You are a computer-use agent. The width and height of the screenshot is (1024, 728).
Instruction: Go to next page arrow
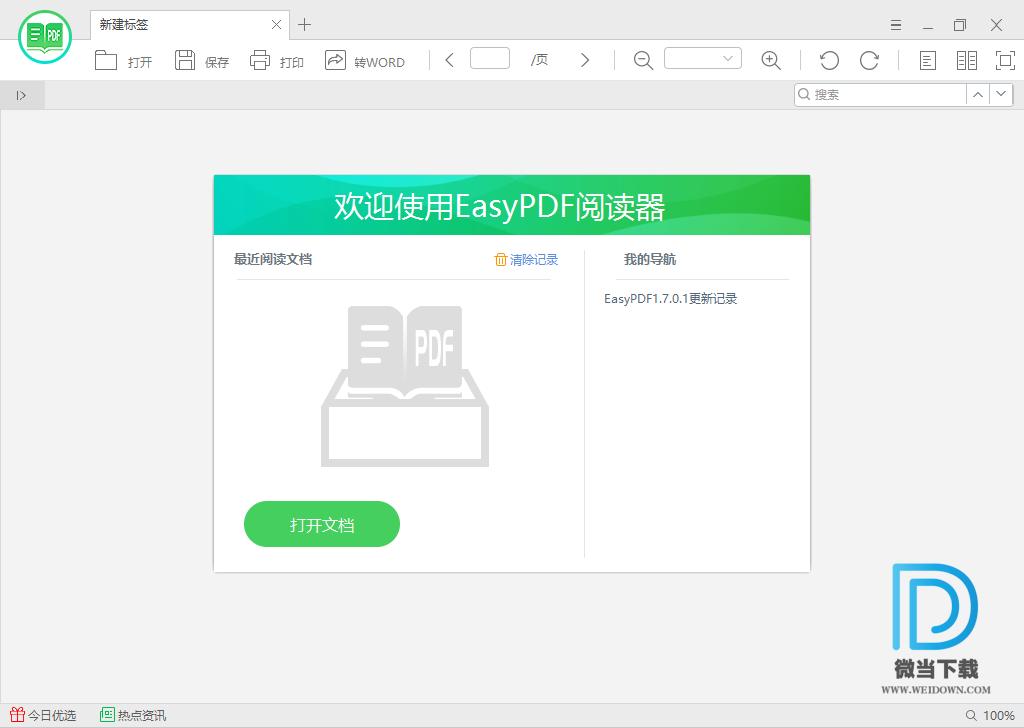[x=585, y=60]
